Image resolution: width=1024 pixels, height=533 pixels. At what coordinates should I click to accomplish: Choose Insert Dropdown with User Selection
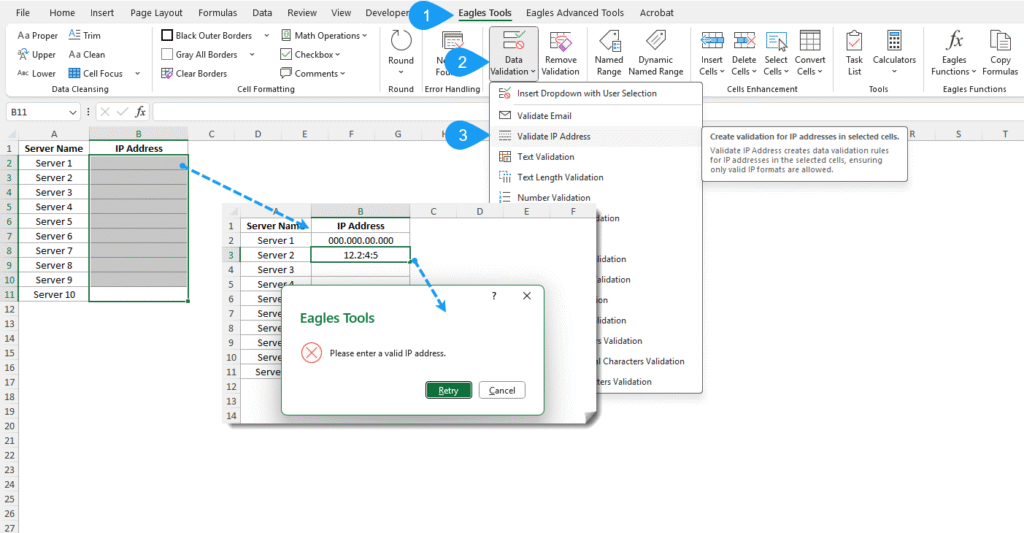pos(596,93)
